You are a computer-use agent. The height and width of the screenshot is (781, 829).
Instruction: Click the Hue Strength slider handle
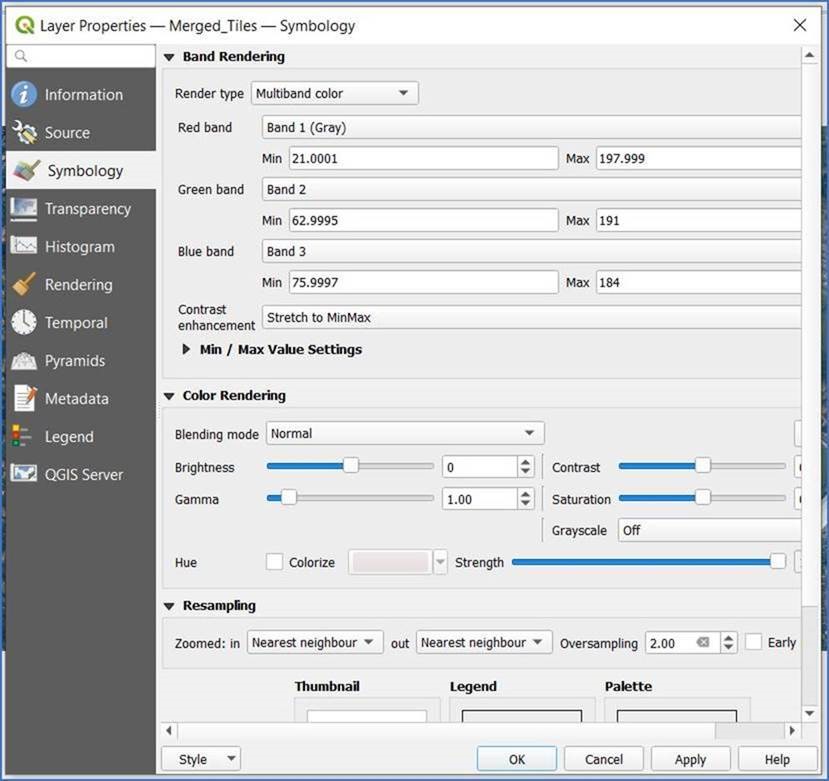pyautogui.click(x=778, y=562)
